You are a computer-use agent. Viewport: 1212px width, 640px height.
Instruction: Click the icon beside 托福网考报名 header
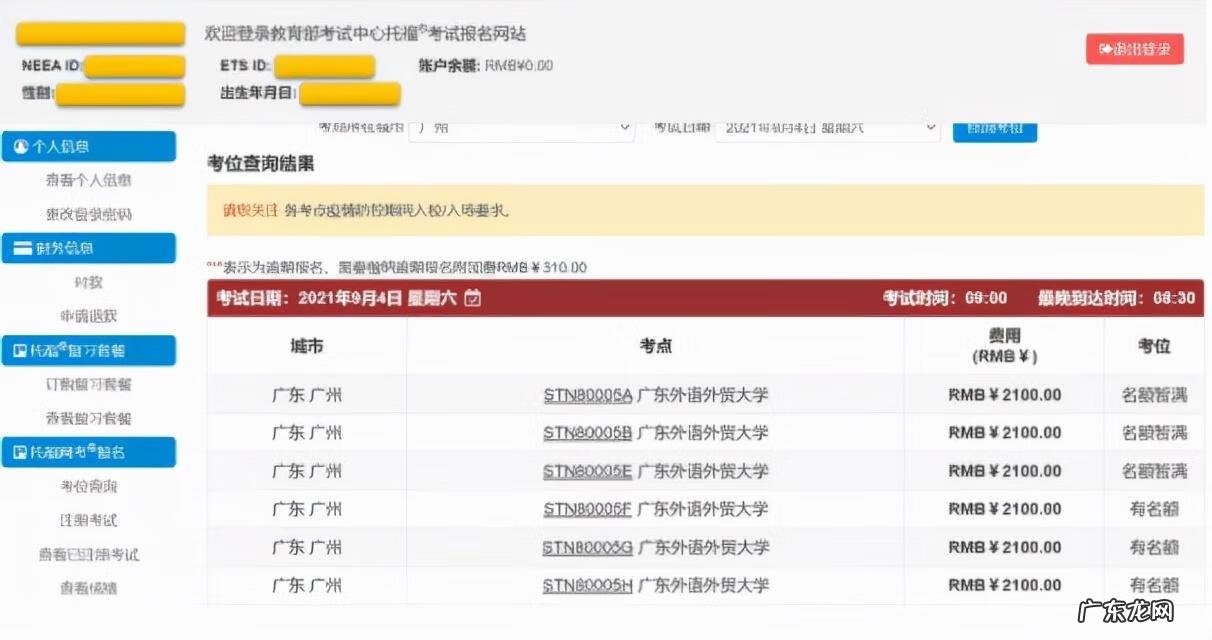tap(22, 452)
